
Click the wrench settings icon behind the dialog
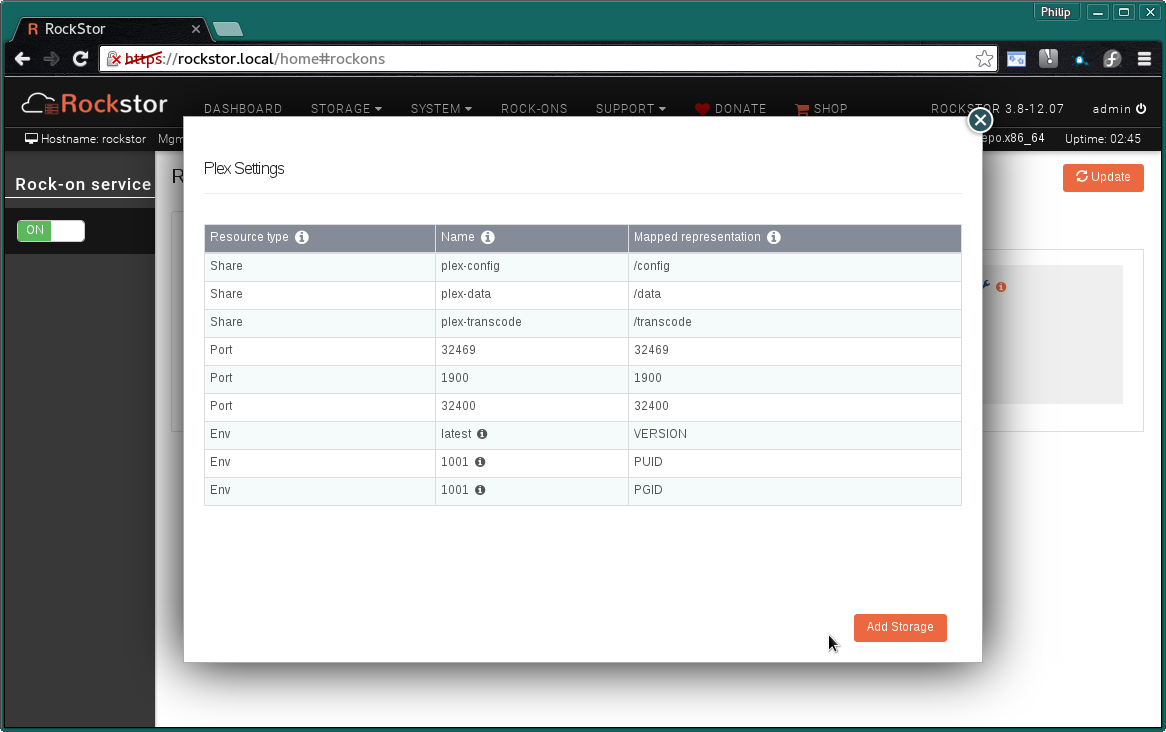pyautogui.click(x=986, y=285)
